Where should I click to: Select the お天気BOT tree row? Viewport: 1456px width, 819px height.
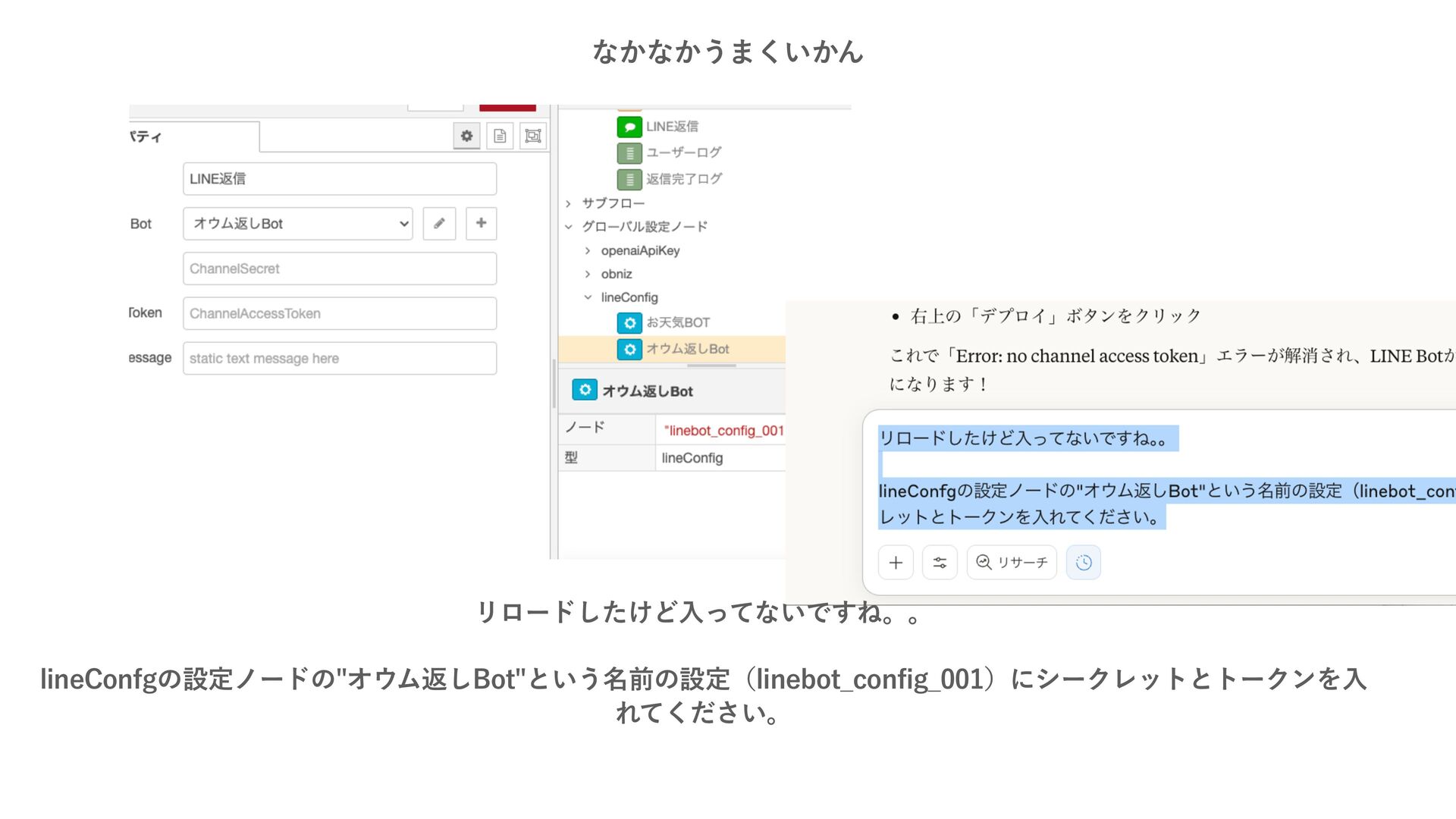[672, 323]
